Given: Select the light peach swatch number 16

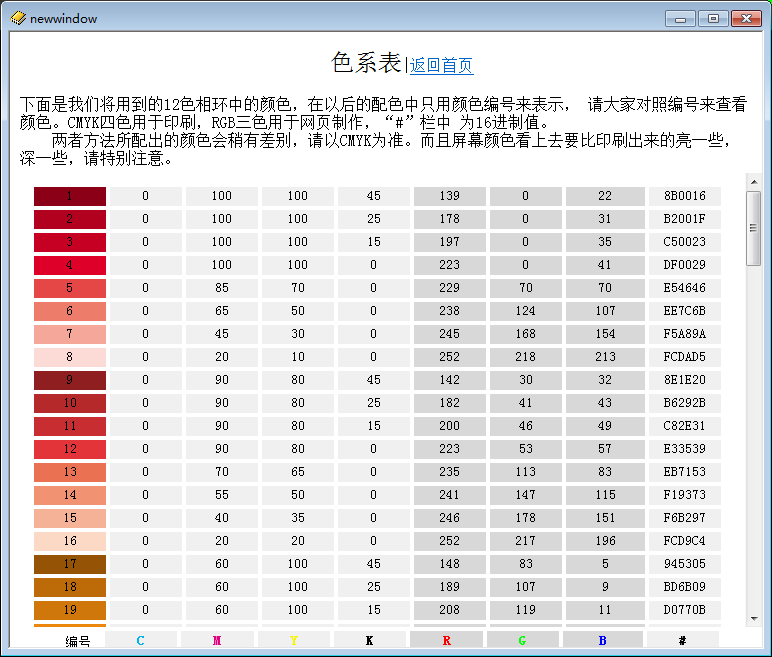Looking at the screenshot, I should pos(69,541).
